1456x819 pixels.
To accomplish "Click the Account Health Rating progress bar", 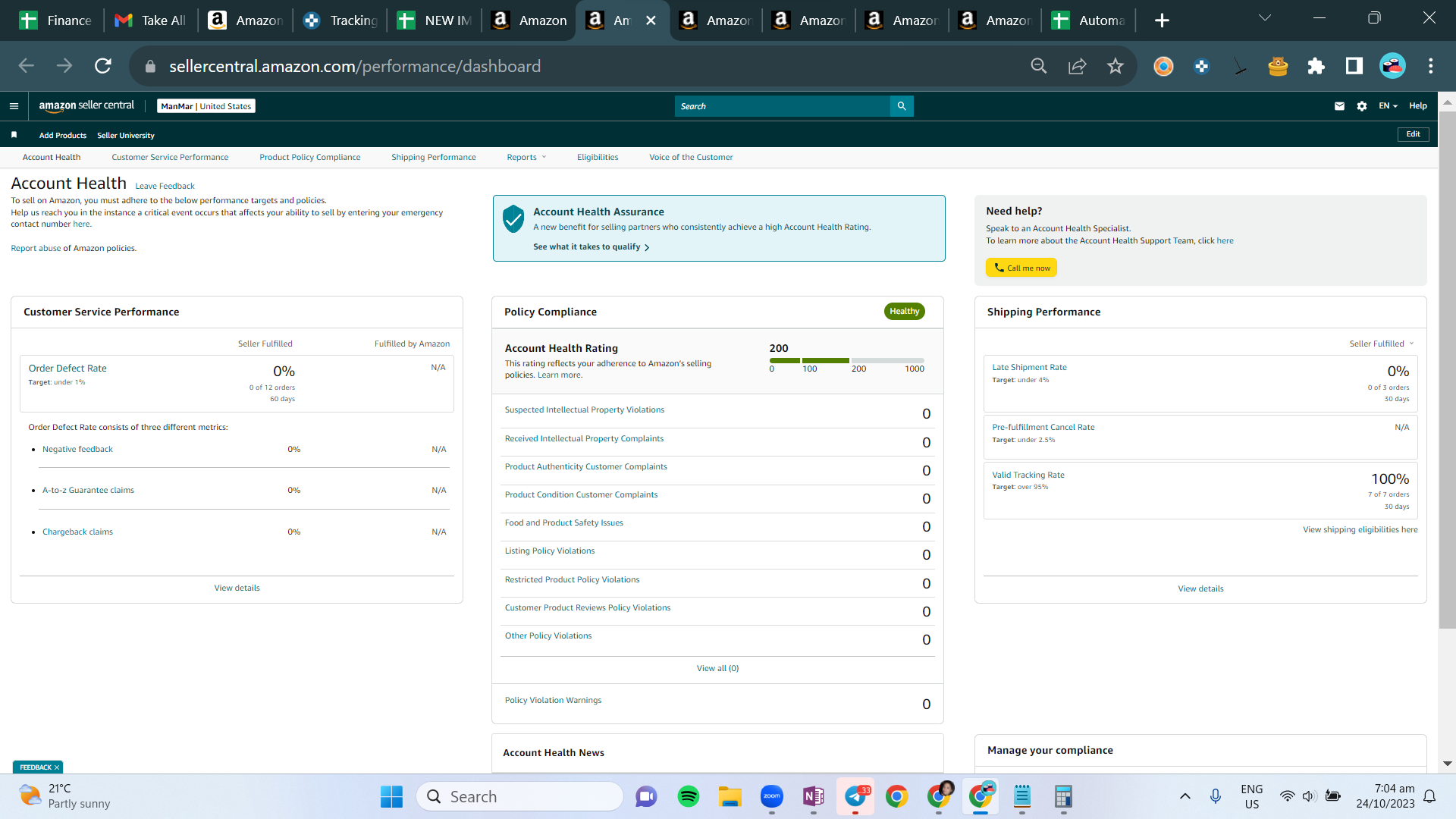I will pyautogui.click(x=846, y=360).
